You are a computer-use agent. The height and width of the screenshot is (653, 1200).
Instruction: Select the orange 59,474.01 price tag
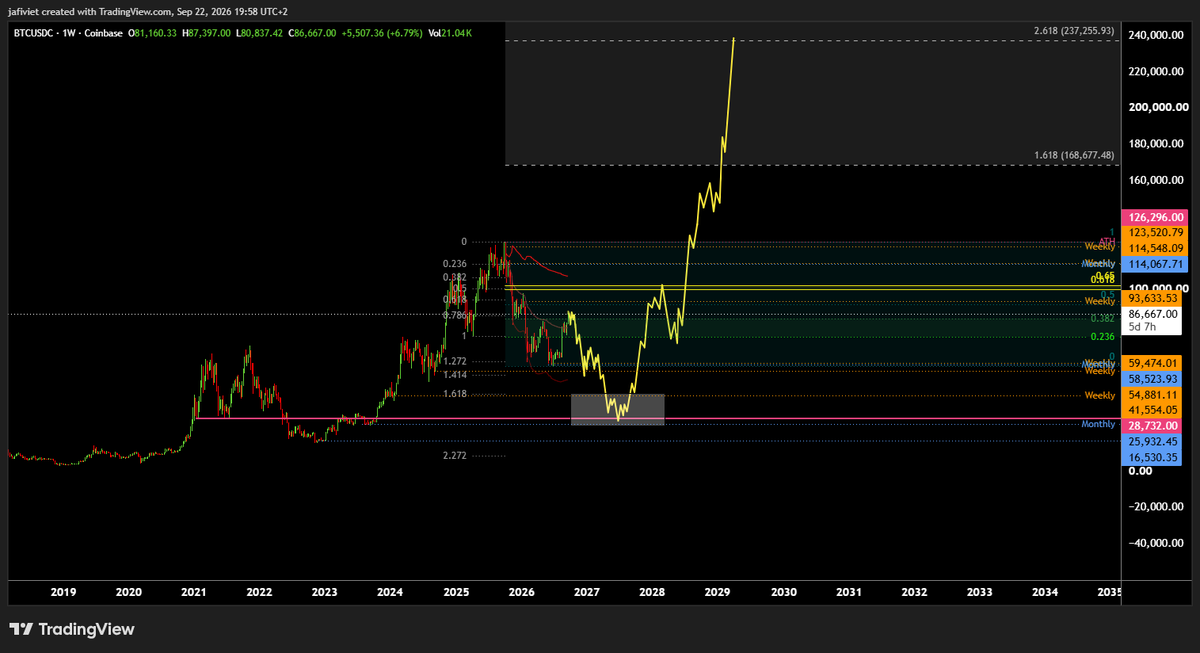[x=1152, y=362]
